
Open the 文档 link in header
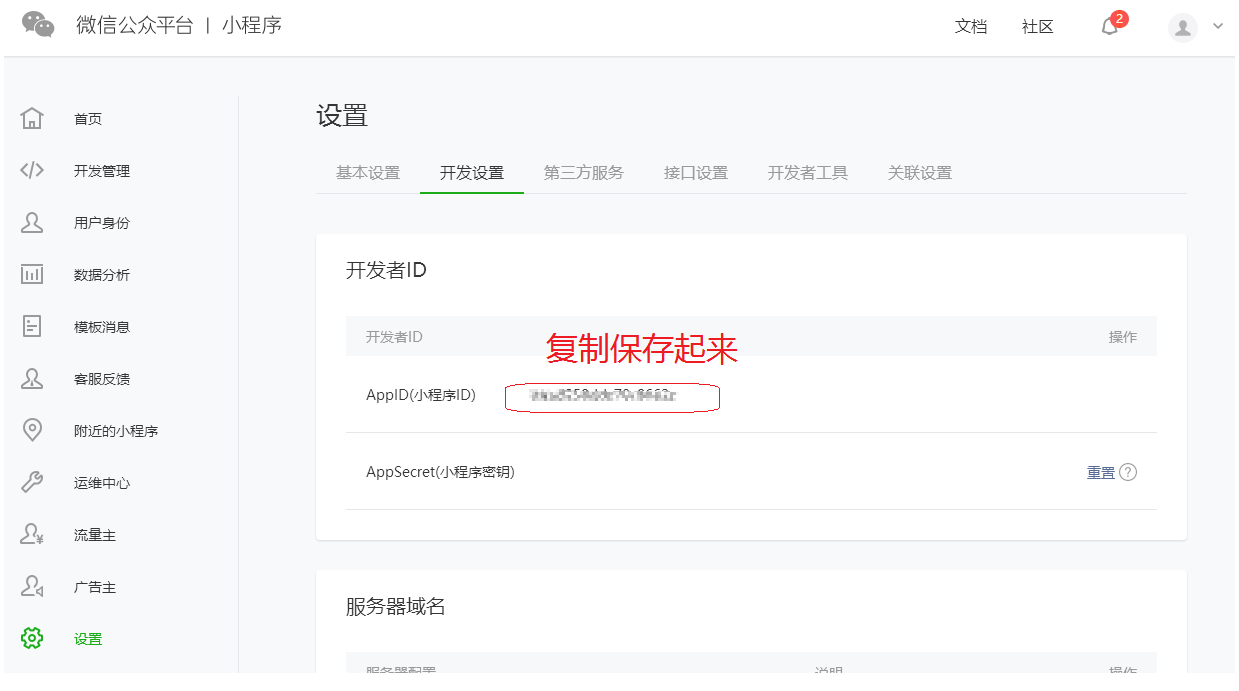pos(971,27)
